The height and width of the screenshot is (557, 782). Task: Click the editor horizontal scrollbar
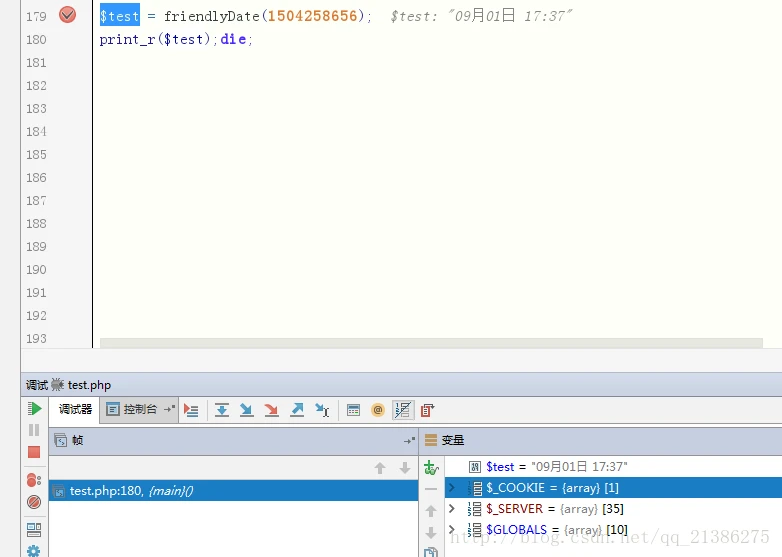coord(430,343)
